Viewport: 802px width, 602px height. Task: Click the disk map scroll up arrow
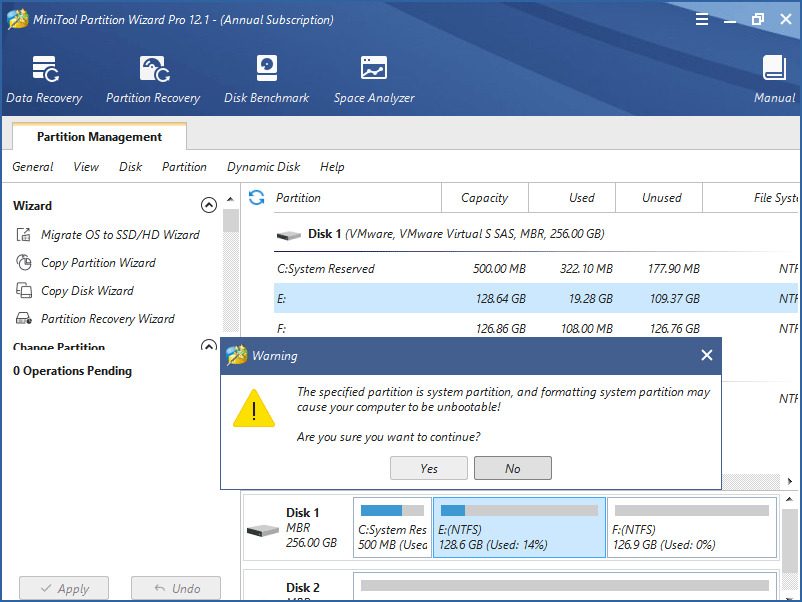(789, 499)
